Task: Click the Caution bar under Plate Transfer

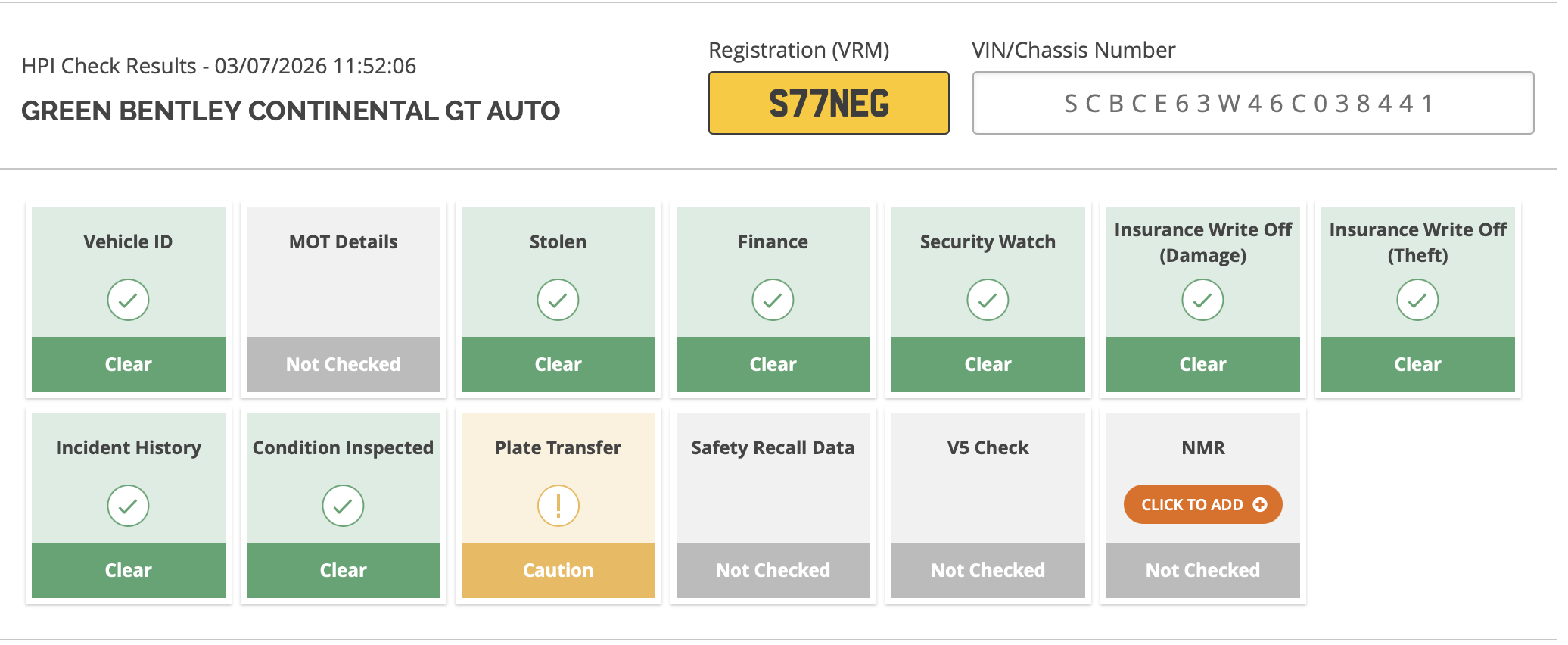Action: pyautogui.click(x=558, y=570)
